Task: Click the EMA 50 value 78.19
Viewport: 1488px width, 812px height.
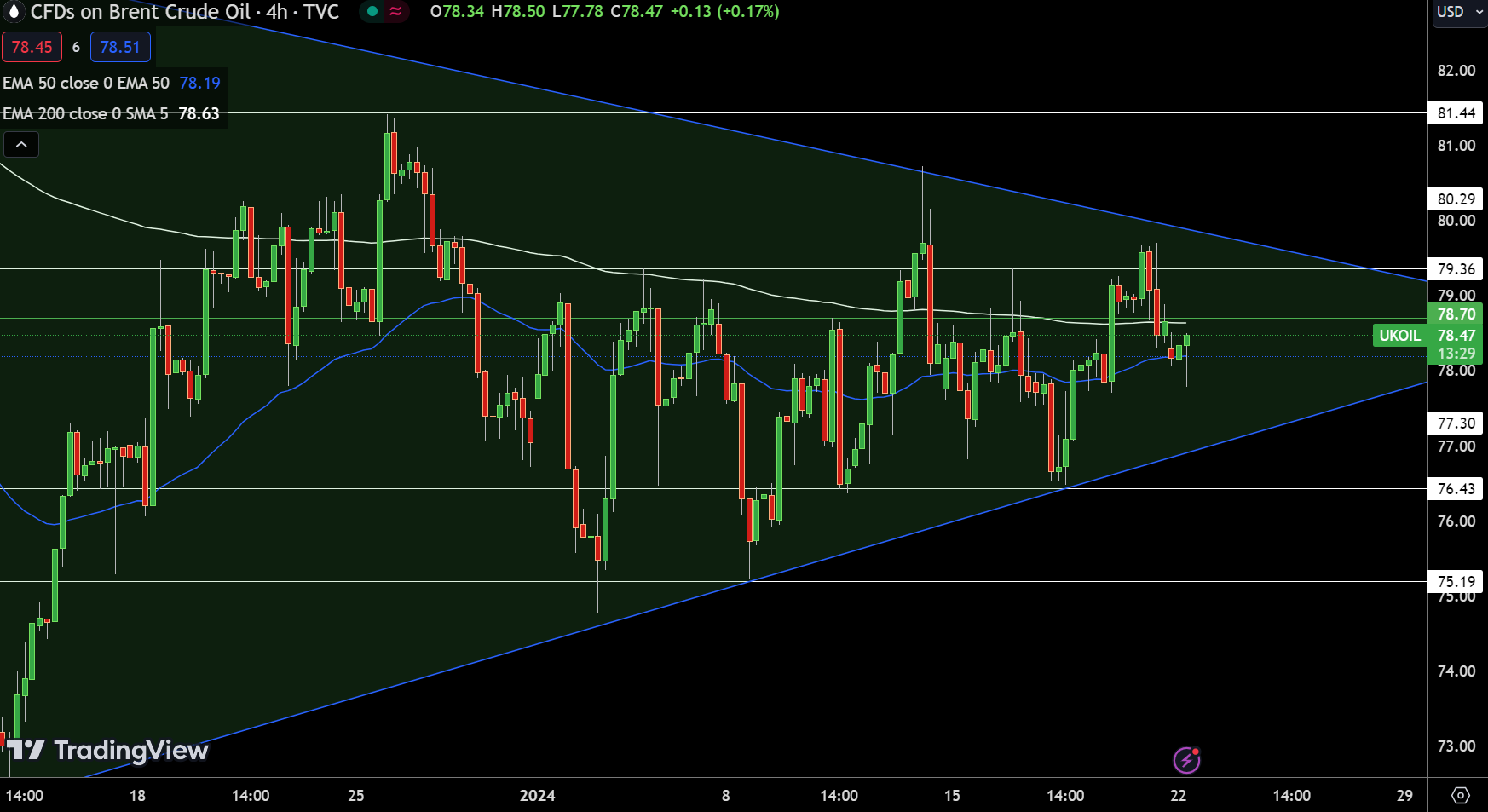Action: 199,83
